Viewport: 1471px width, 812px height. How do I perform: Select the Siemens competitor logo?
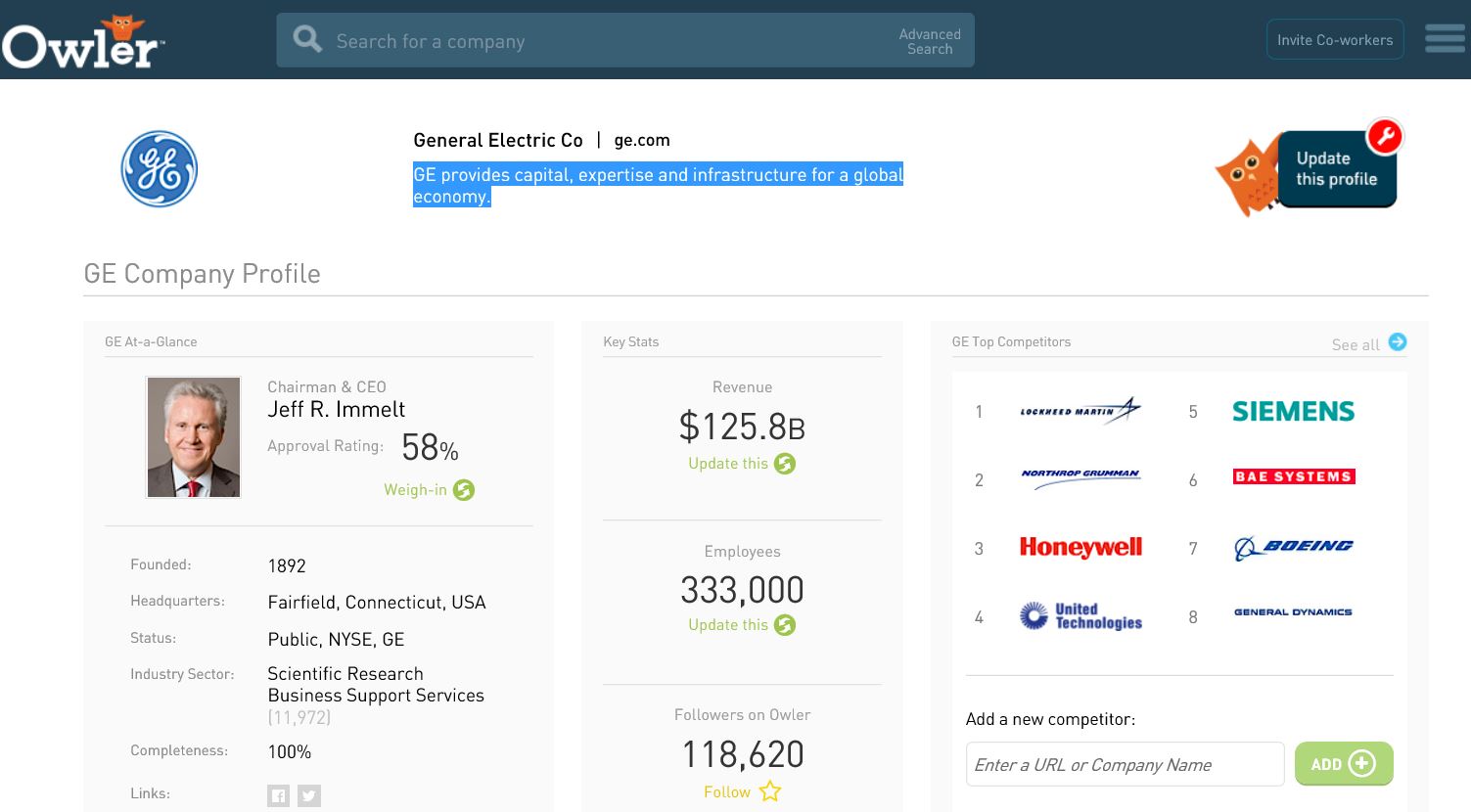(x=1293, y=412)
